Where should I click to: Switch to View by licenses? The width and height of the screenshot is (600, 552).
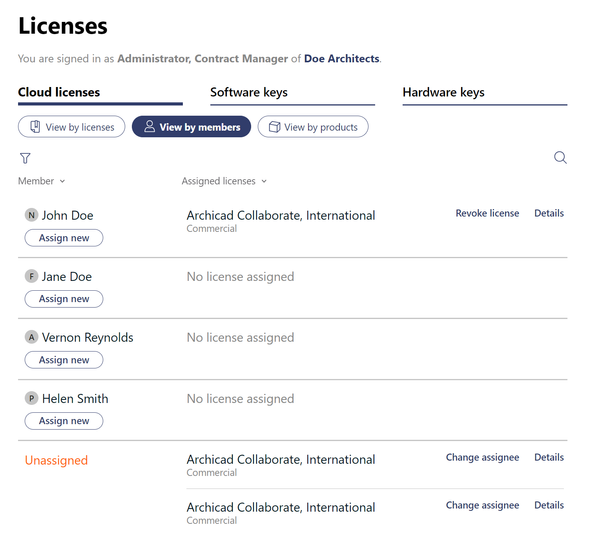point(72,127)
